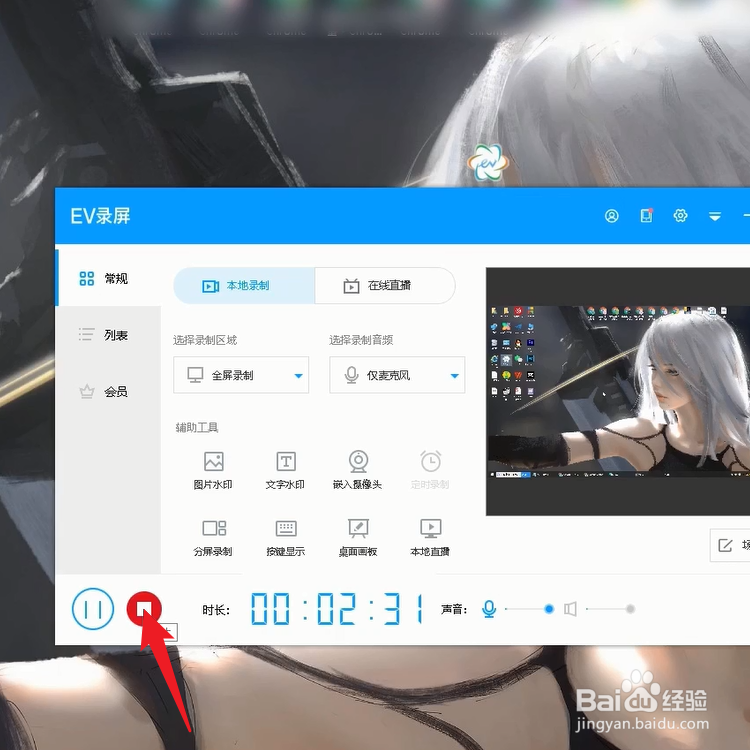Screen dimensions: 750x750
Task: Select 本地录制 mode
Action: point(244,286)
